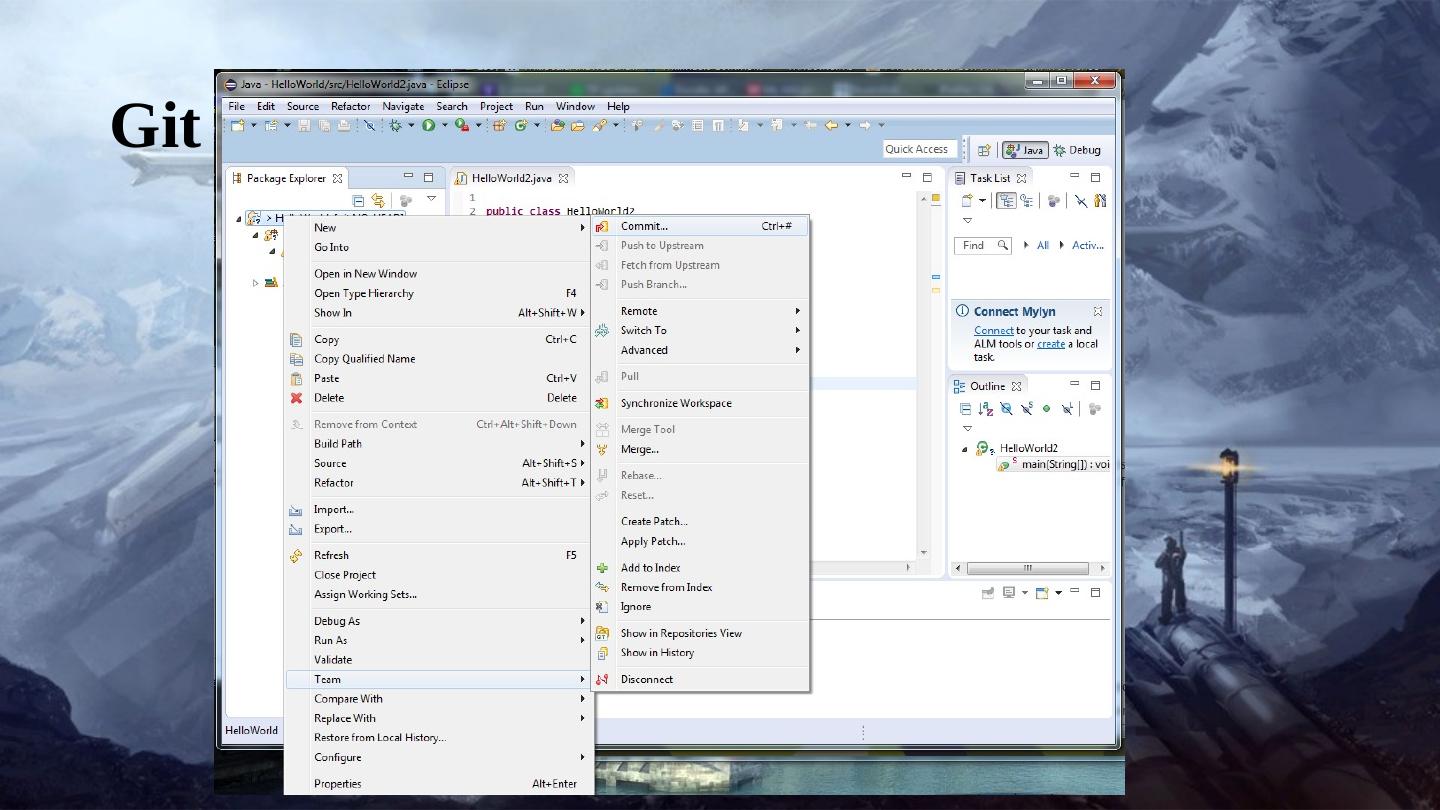Click the Open Perspective icon
The image size is (1440, 810).
984,150
